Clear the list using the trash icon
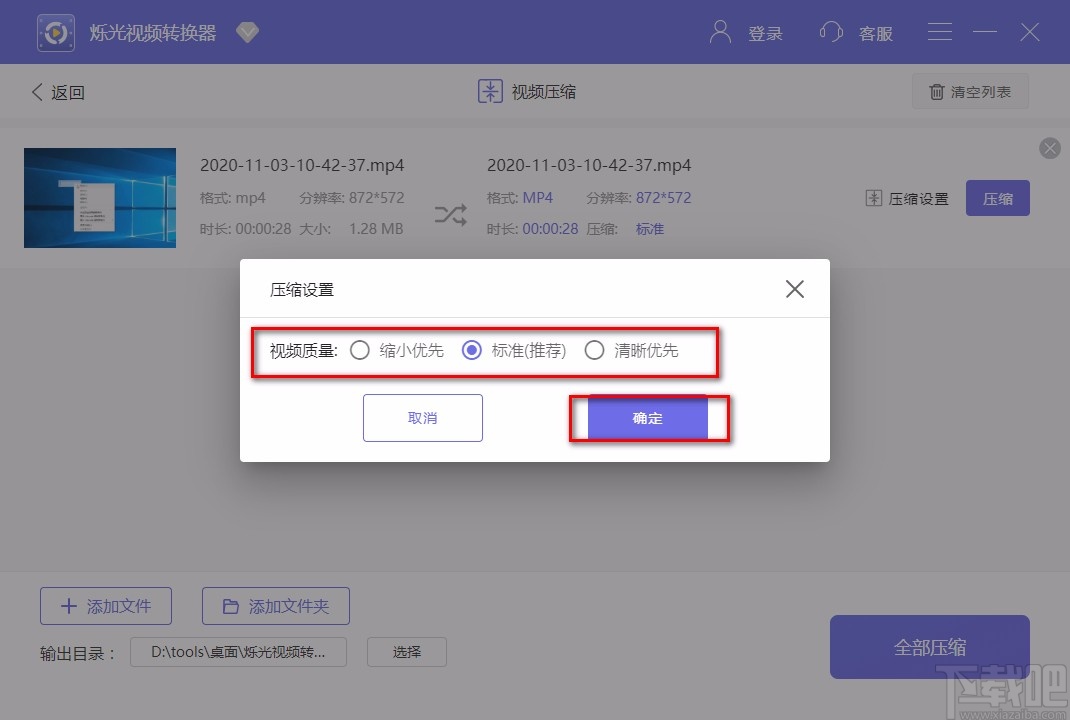The height and width of the screenshot is (720, 1070). click(x=936, y=91)
